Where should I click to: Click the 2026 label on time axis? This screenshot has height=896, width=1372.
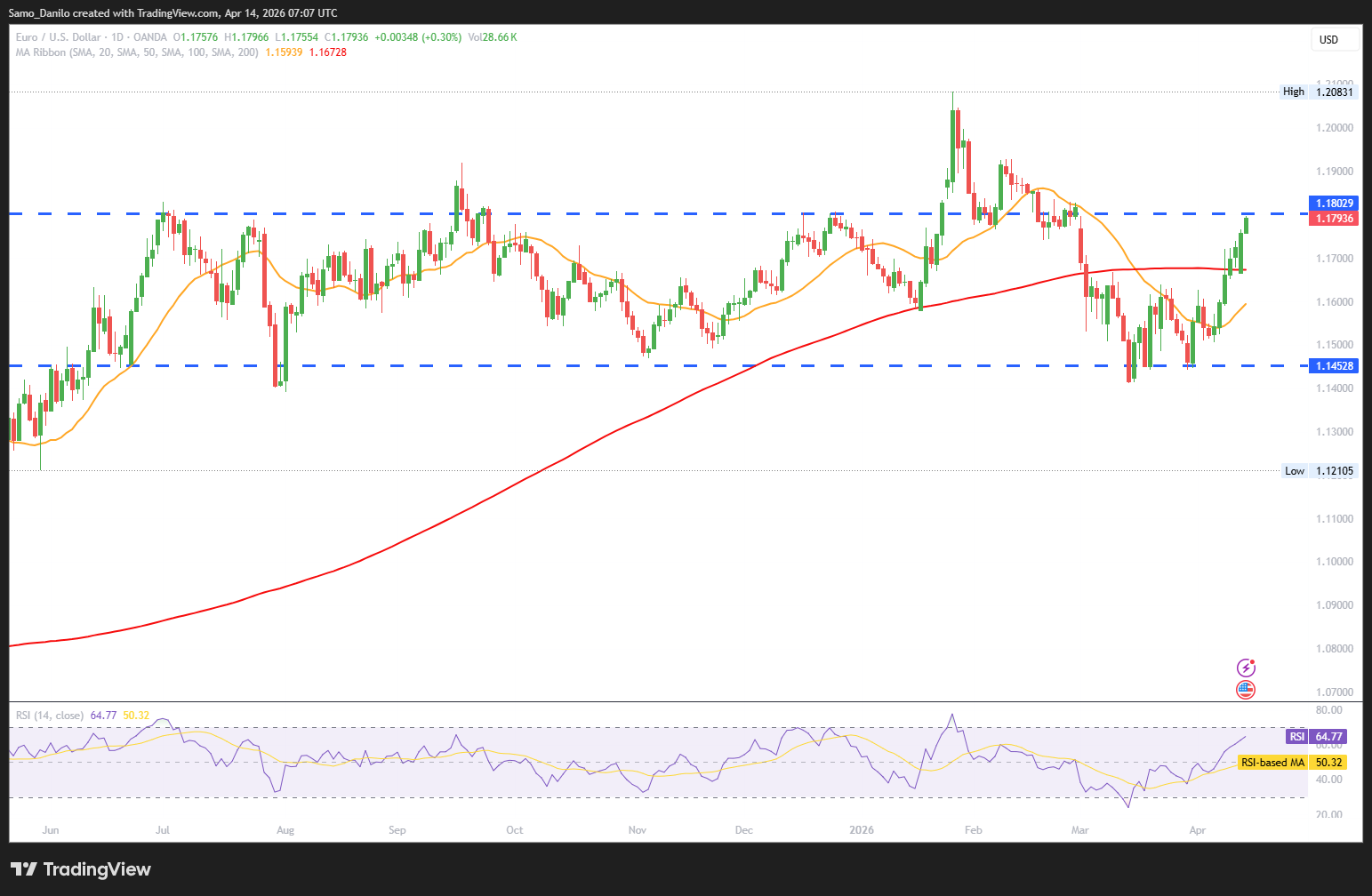861,830
